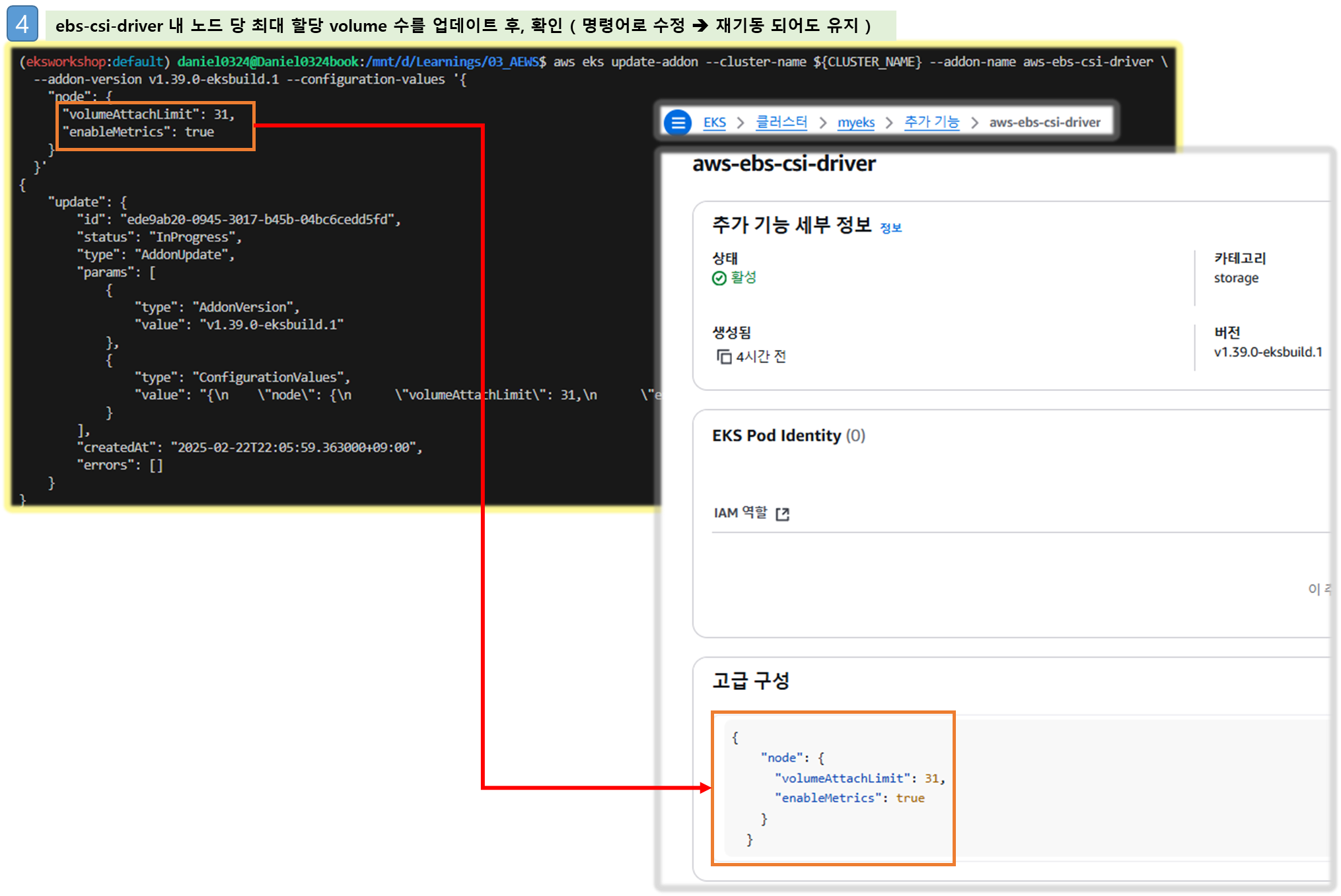Click the red arrowhead pointing at config

(704, 788)
